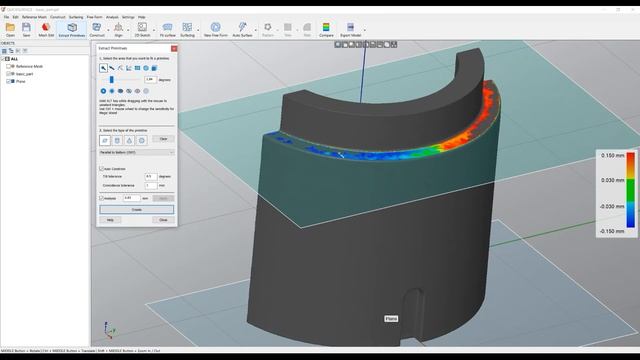Select the third selection mode icon

click(x=120, y=91)
